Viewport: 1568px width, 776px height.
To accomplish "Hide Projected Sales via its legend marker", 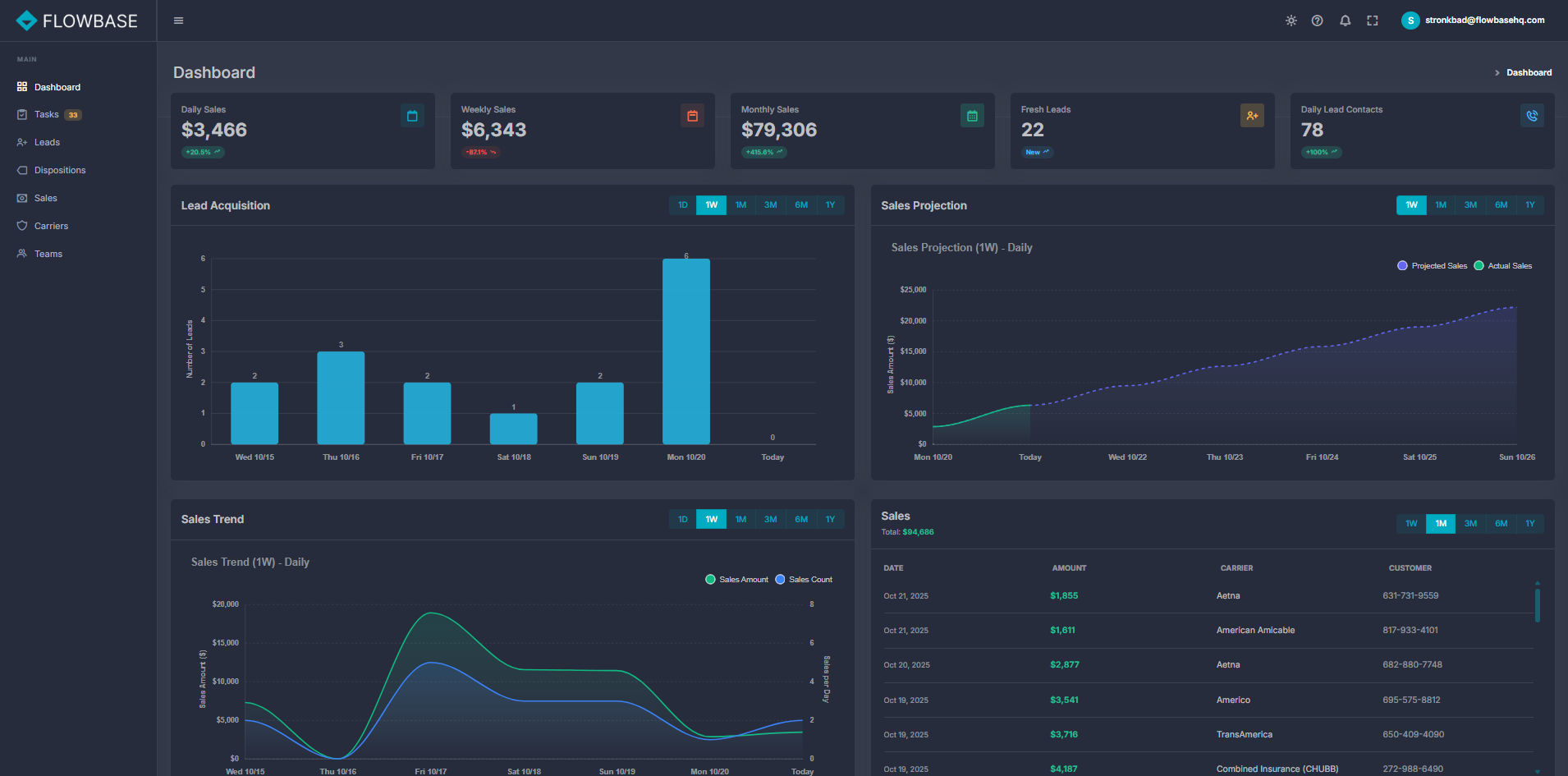I will coord(1402,265).
